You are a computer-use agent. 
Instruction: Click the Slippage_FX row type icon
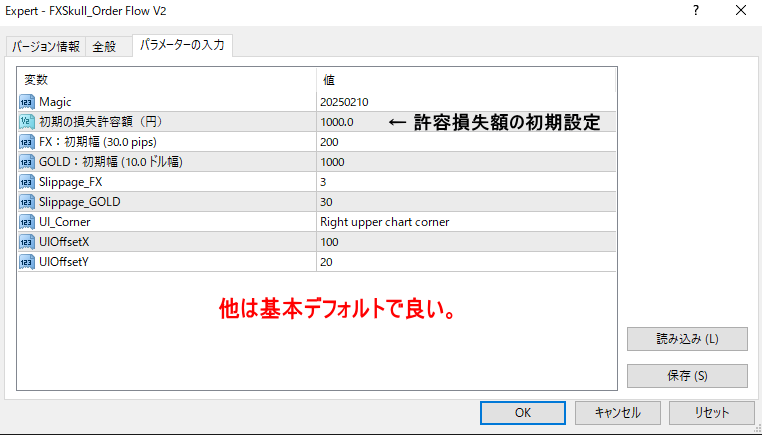[x=27, y=181]
